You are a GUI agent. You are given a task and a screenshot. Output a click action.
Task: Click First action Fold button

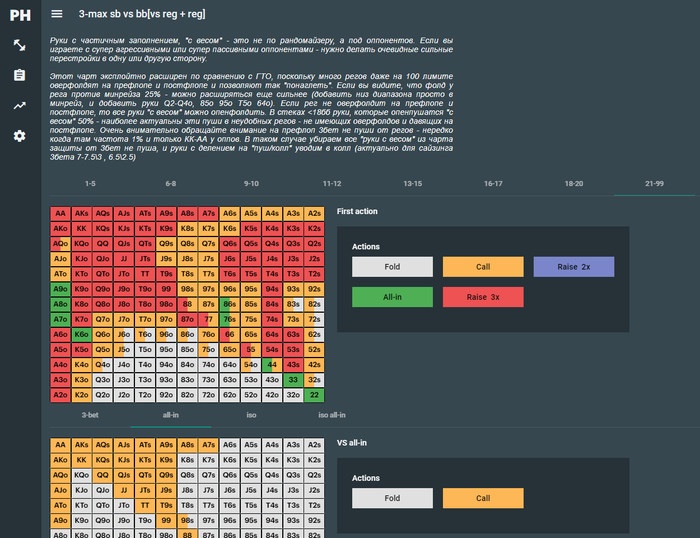pyautogui.click(x=392, y=267)
